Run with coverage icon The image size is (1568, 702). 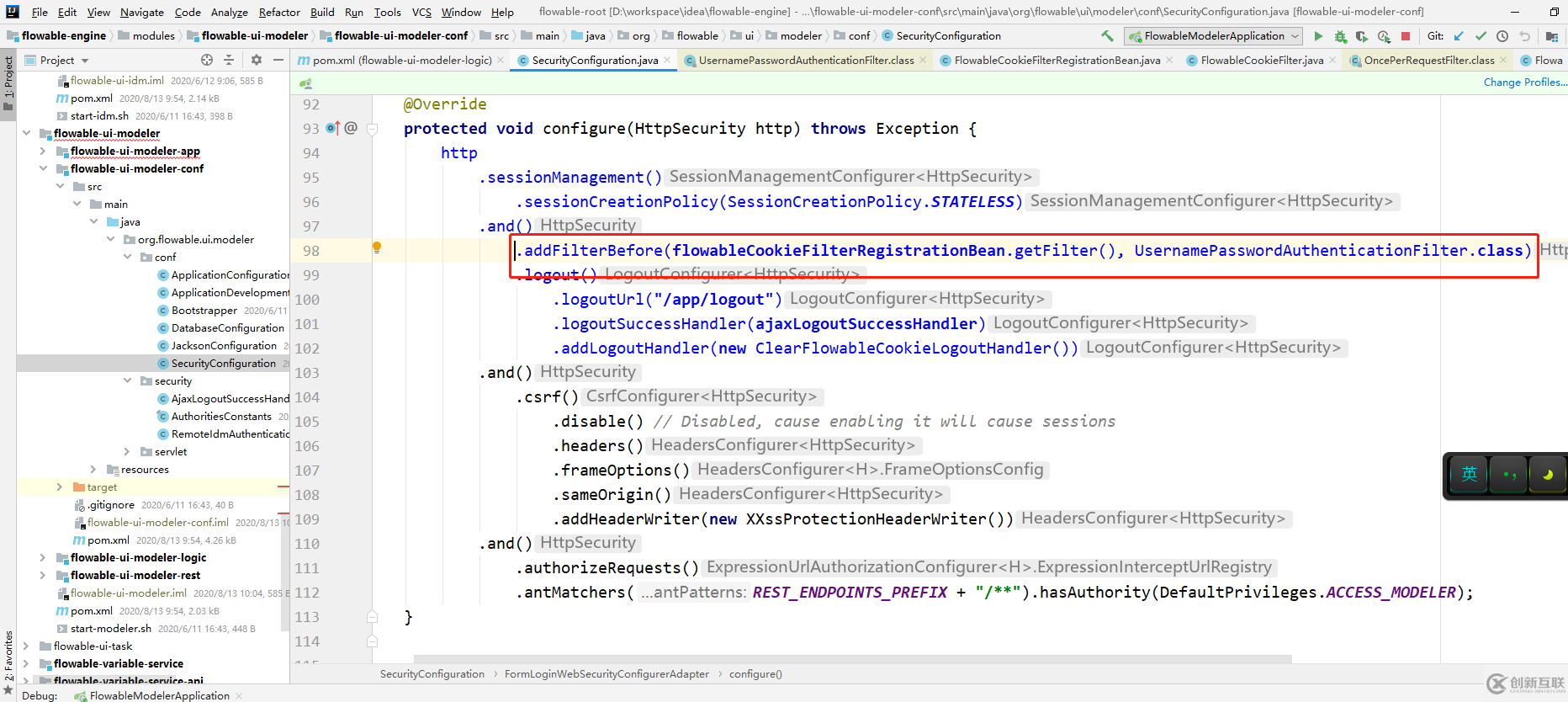coord(1362,36)
